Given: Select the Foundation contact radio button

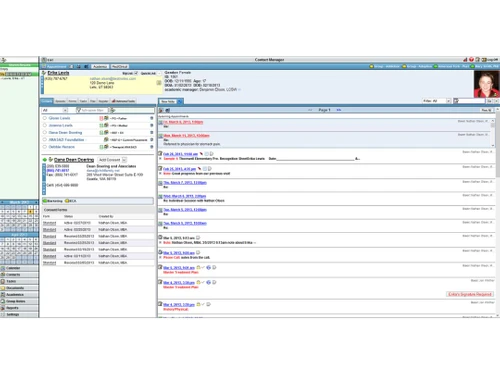Looking at the screenshot, I should point(45,140).
